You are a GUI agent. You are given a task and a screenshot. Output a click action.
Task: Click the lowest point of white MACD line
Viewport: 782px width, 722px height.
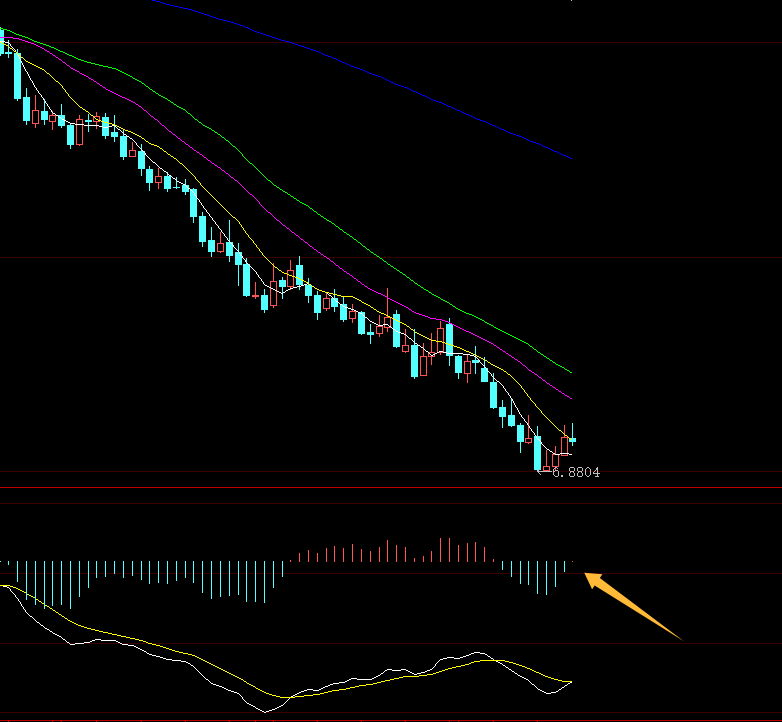click(265, 711)
